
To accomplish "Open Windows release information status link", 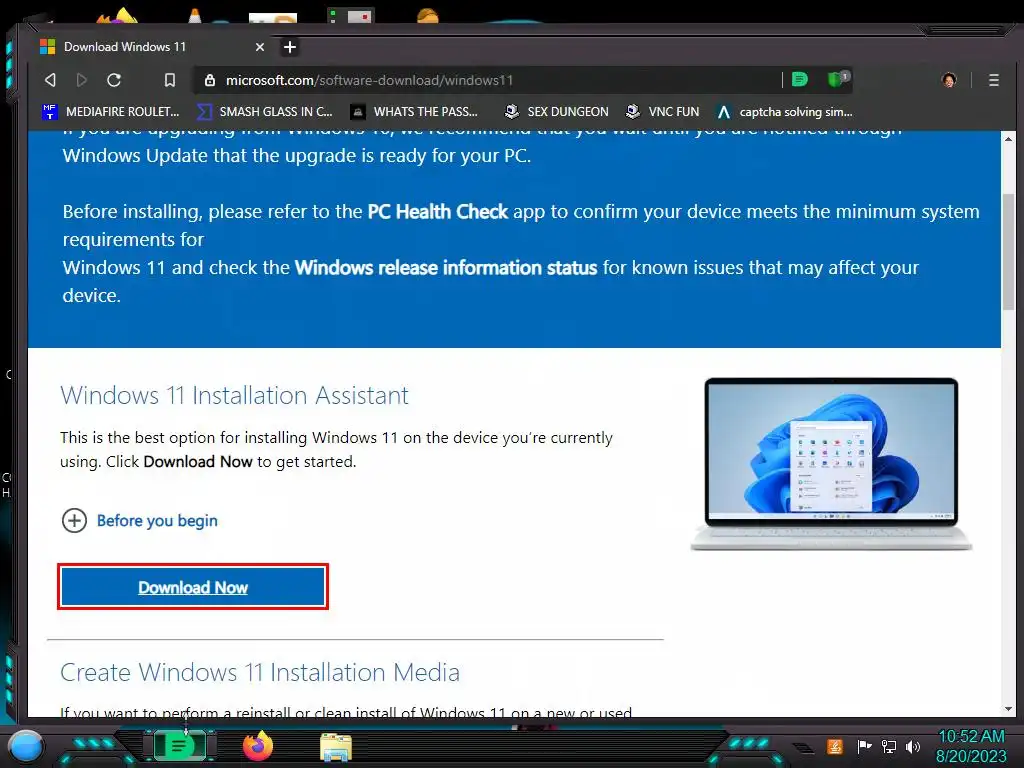I will pos(446,268).
